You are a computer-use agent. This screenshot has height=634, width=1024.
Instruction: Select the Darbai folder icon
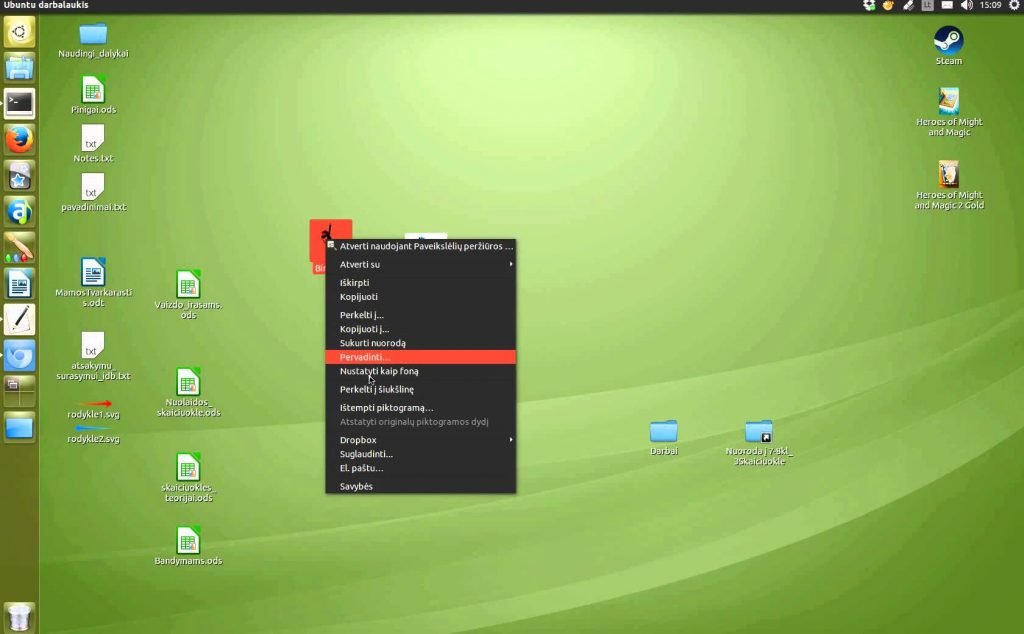[664, 437]
